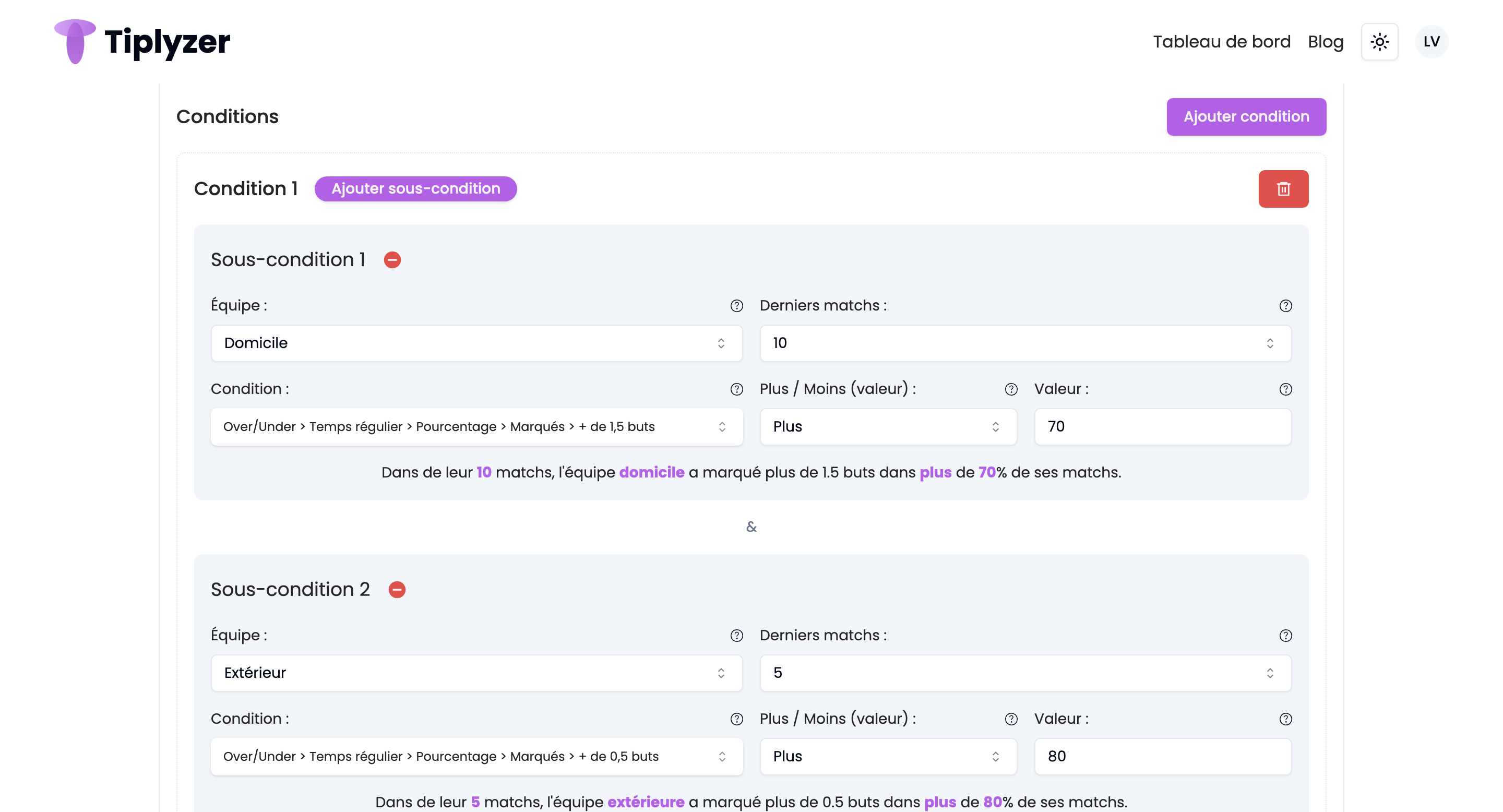Open the Domicile team dropdown

[x=476, y=343]
